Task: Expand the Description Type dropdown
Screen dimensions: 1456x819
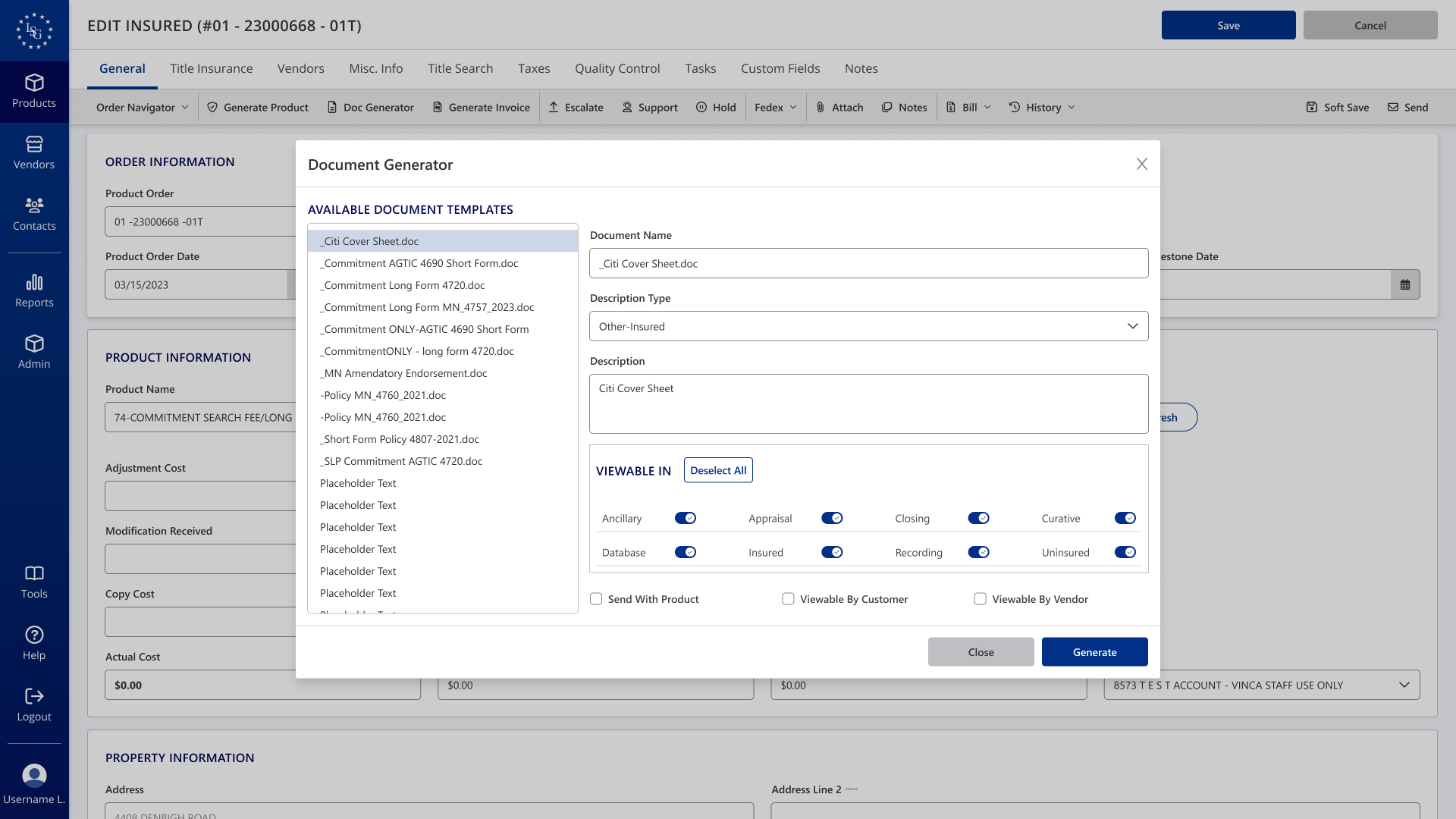Action: coord(868,326)
